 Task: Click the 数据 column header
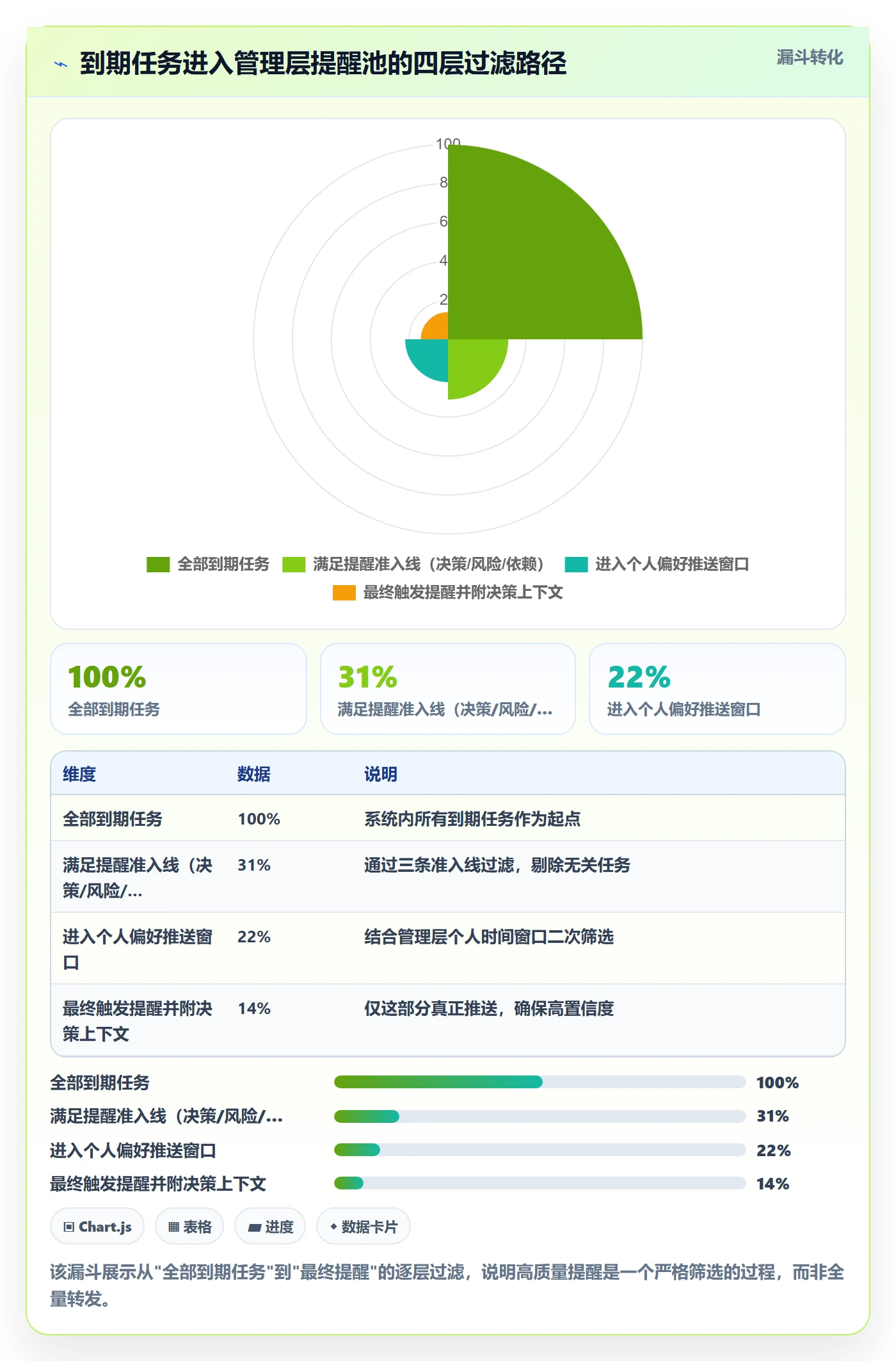tap(254, 774)
